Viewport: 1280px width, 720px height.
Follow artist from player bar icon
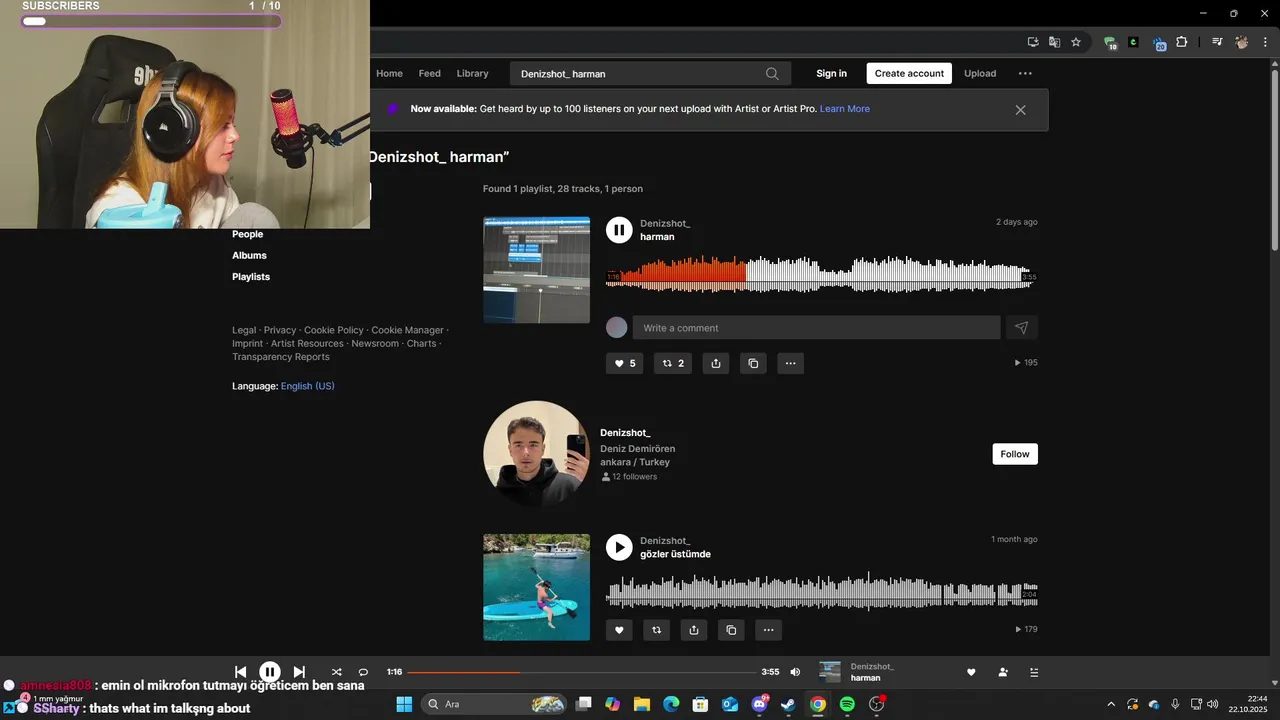1003,672
